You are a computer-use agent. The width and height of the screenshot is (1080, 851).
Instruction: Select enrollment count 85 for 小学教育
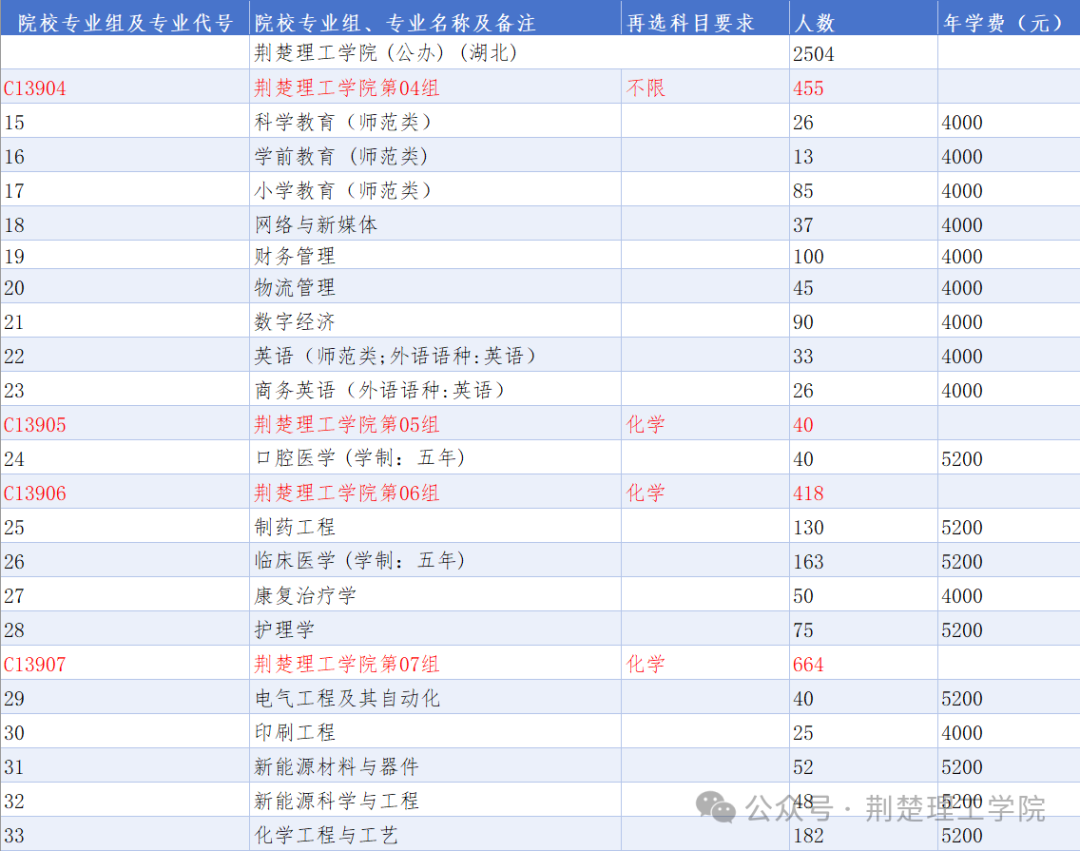point(803,191)
